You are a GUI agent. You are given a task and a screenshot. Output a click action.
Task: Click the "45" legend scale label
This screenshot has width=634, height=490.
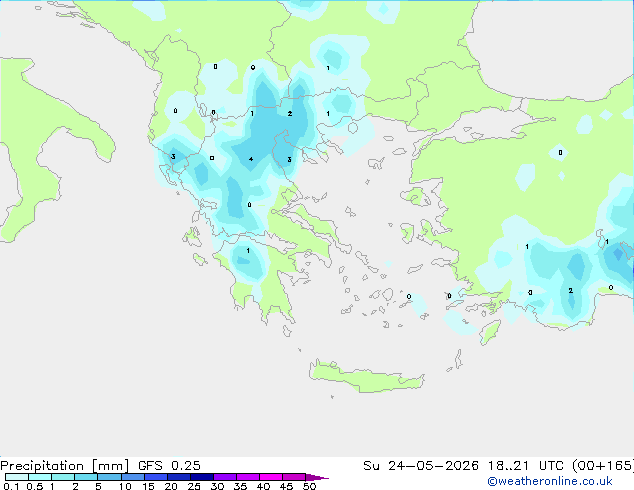[286, 486]
